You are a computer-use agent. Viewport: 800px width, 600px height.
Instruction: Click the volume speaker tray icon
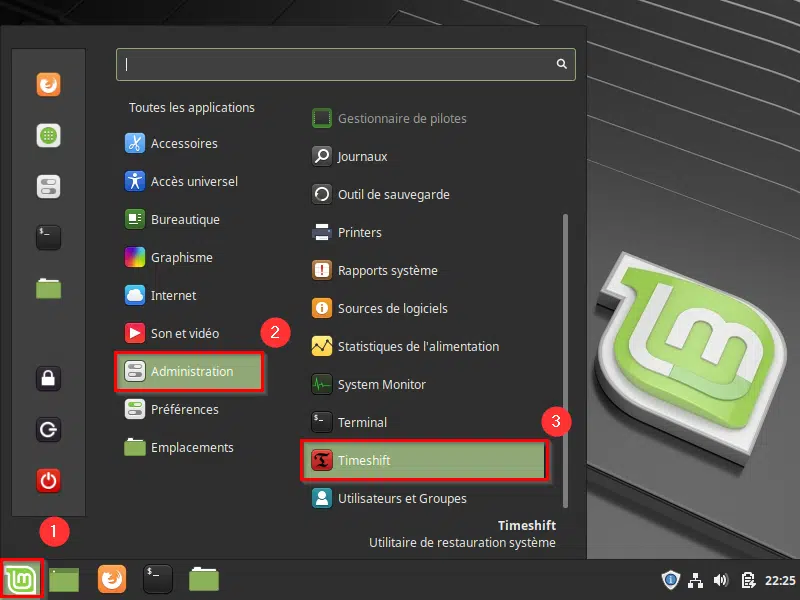coord(720,580)
